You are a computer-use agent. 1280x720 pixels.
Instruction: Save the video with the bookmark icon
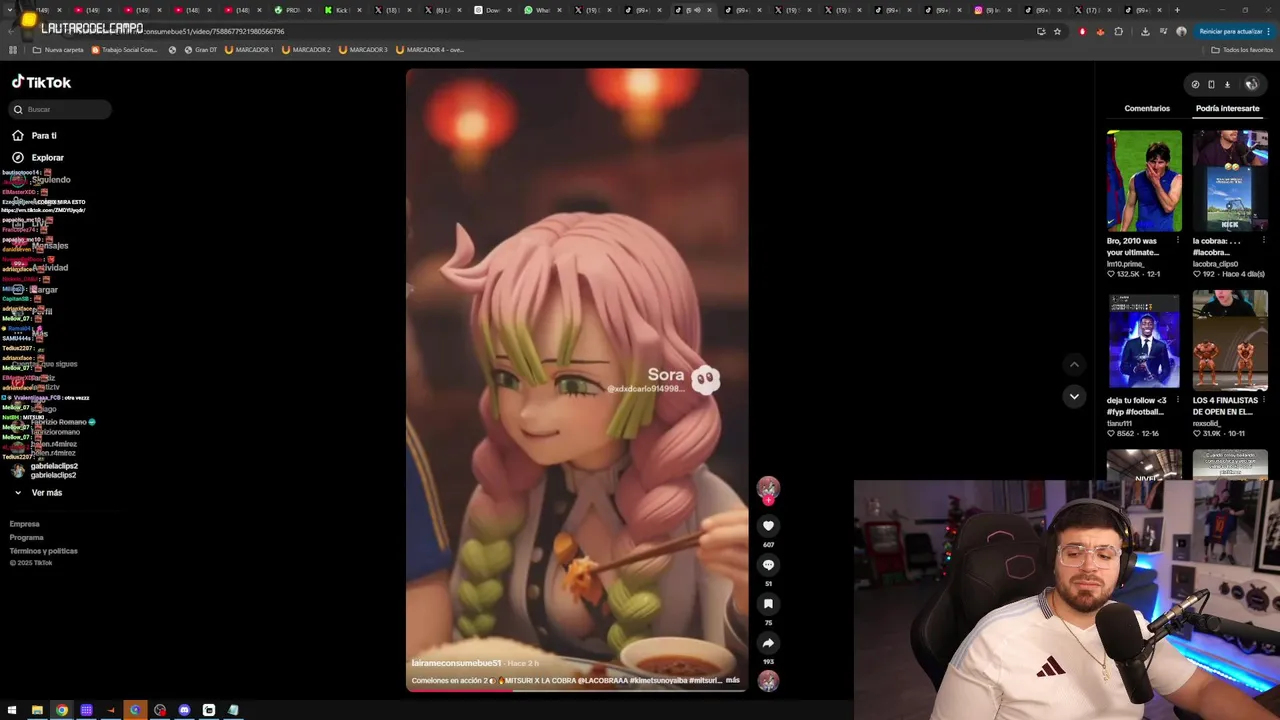[x=768, y=603]
